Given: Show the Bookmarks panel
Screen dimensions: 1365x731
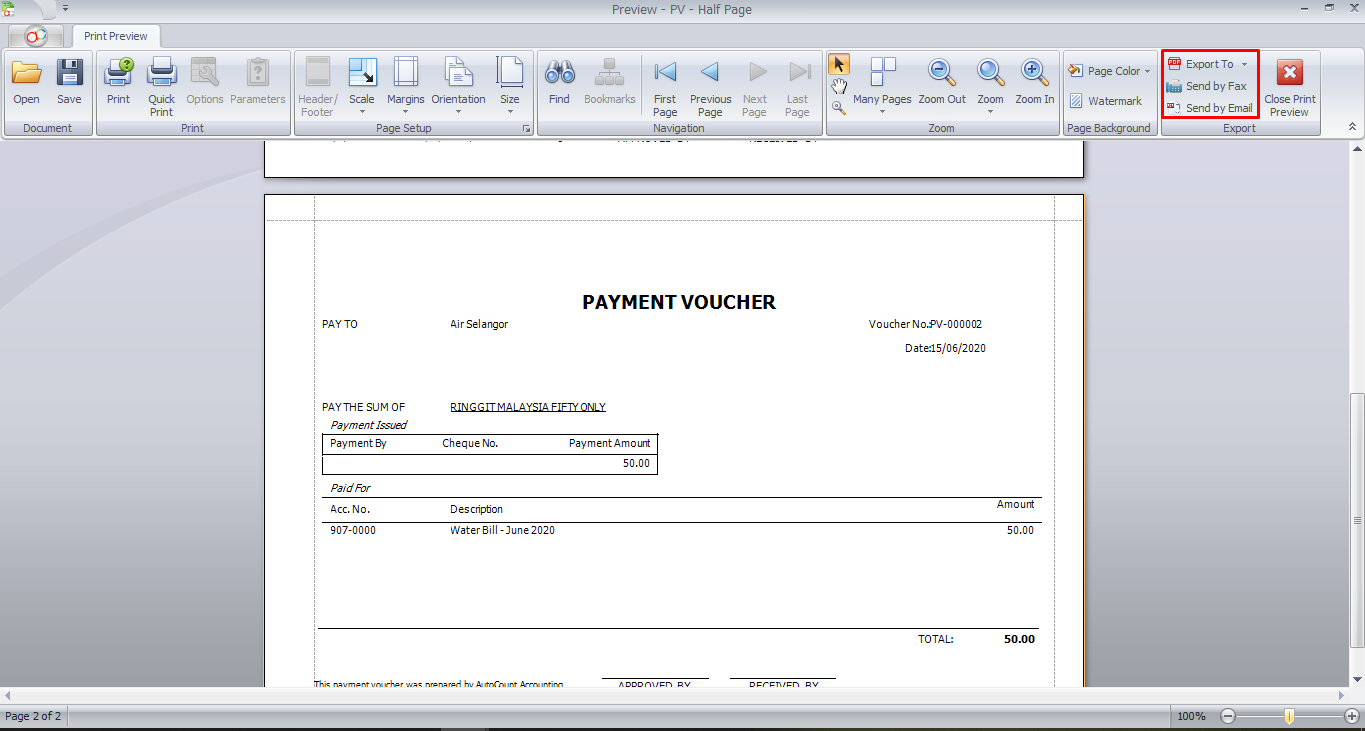Looking at the screenshot, I should pos(610,82).
